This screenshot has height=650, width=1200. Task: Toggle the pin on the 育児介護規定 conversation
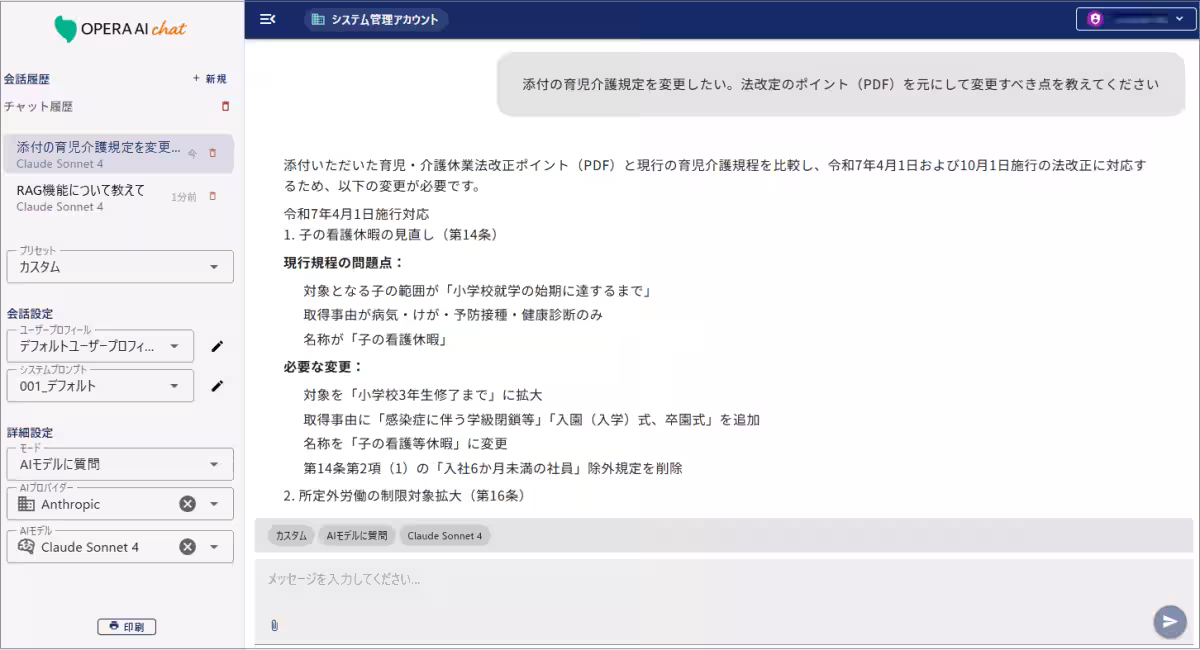[x=193, y=153]
